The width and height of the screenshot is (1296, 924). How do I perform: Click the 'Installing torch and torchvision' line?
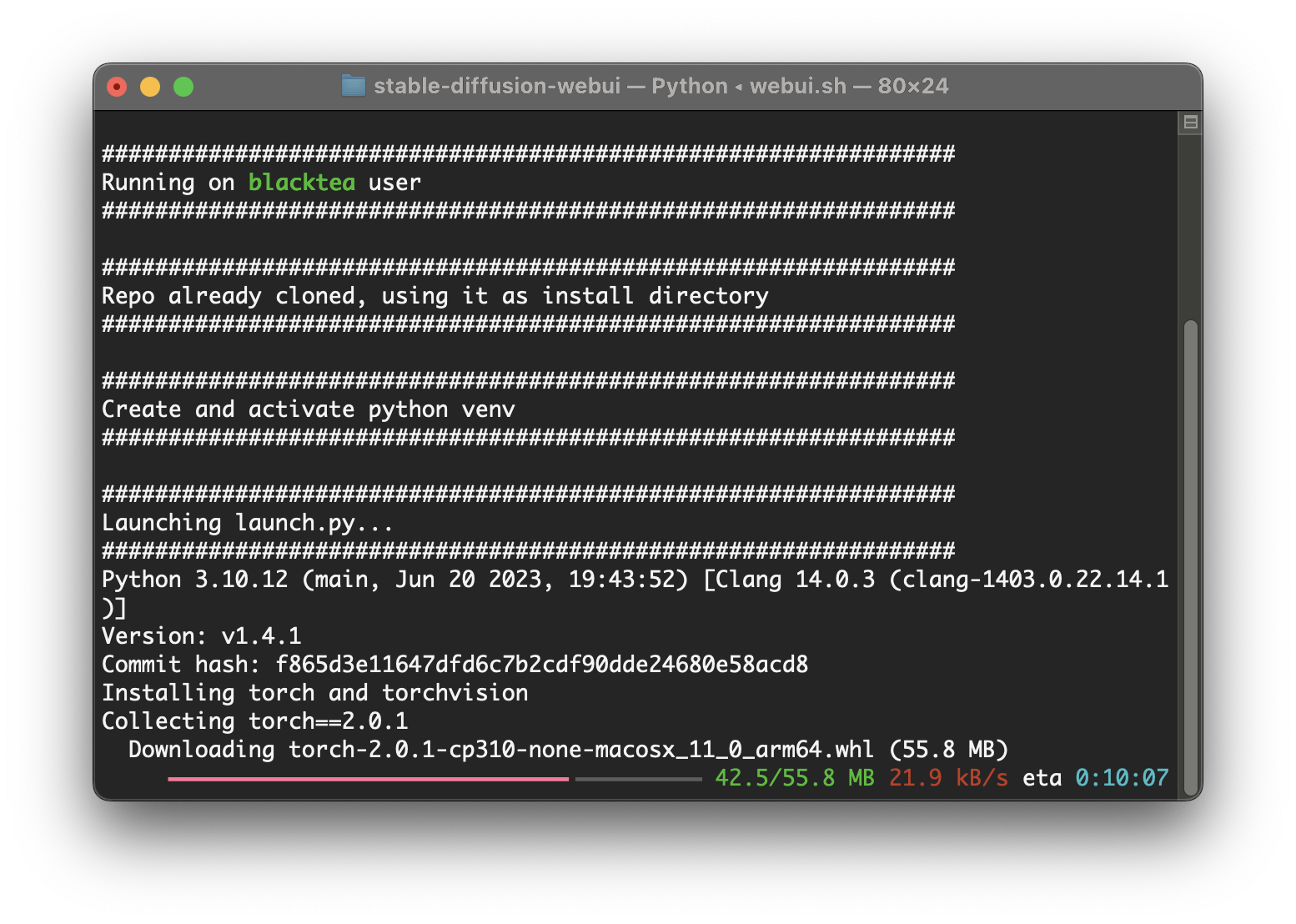coord(315,693)
